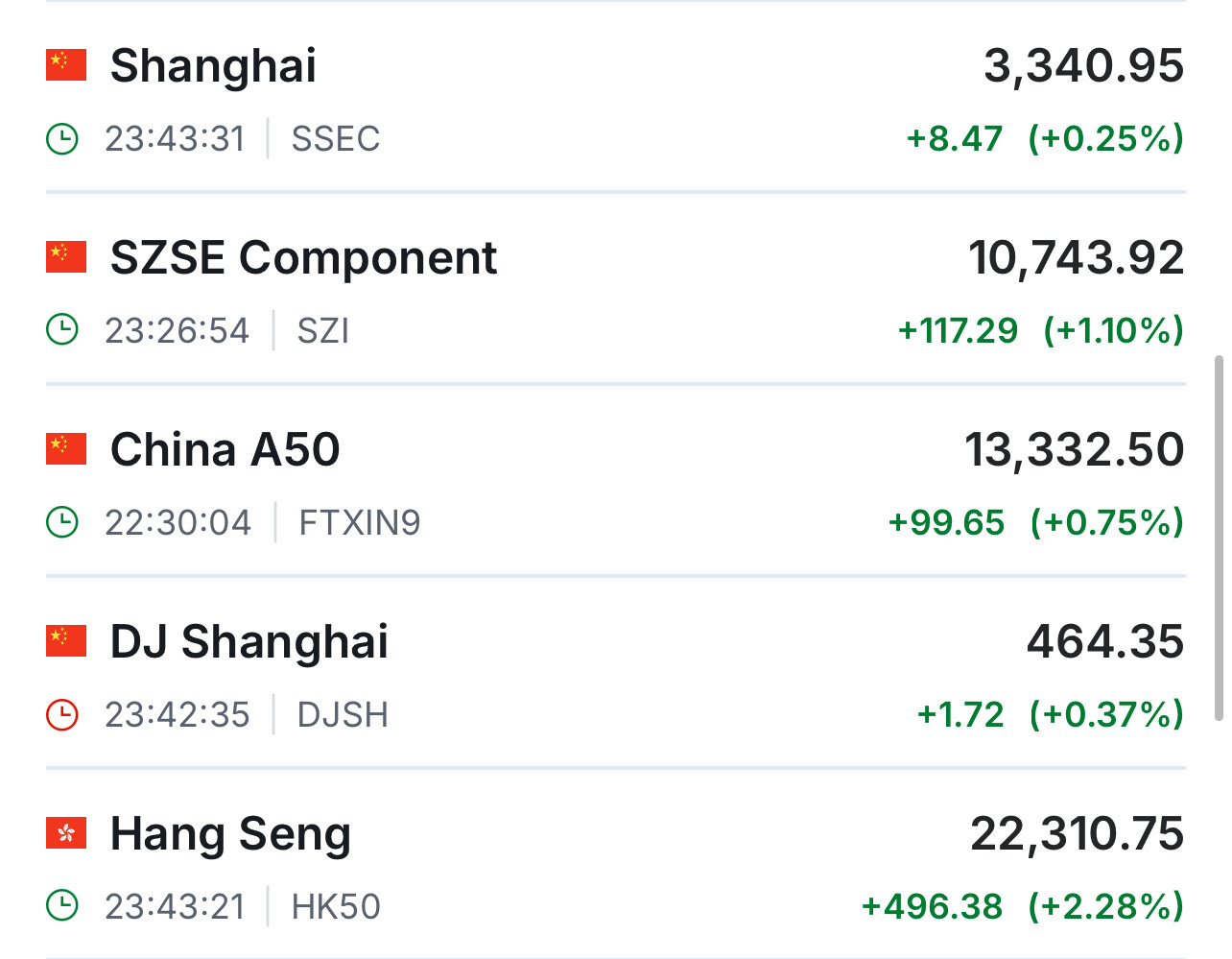Open the SZSE Component index
The image size is (1232, 959).
point(303,258)
